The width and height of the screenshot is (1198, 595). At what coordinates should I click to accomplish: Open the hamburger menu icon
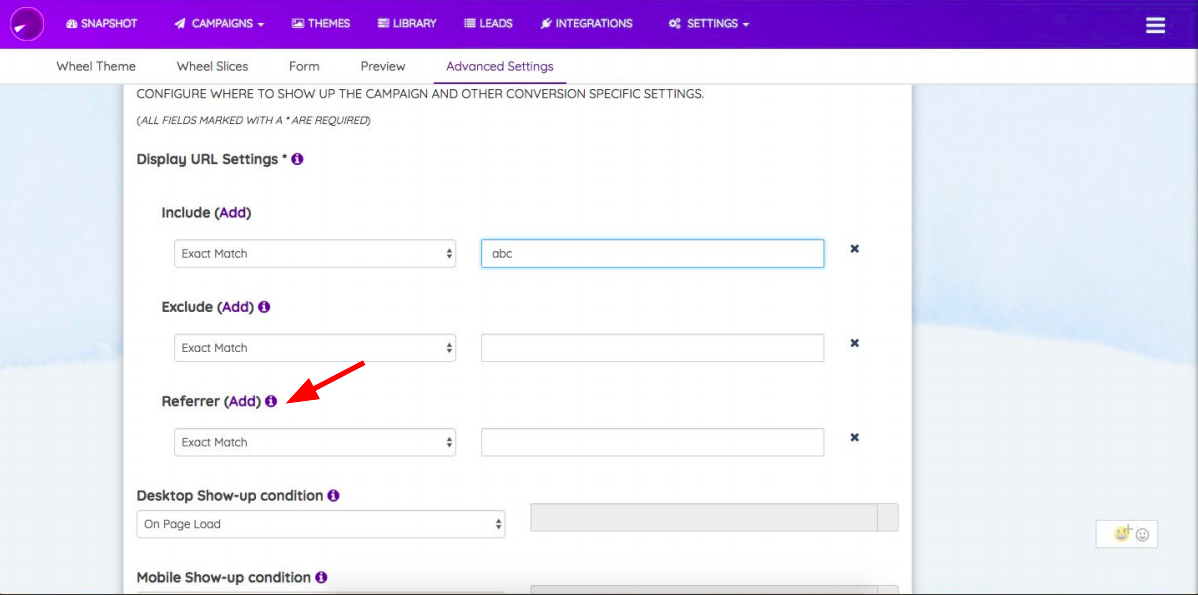coord(1155,25)
